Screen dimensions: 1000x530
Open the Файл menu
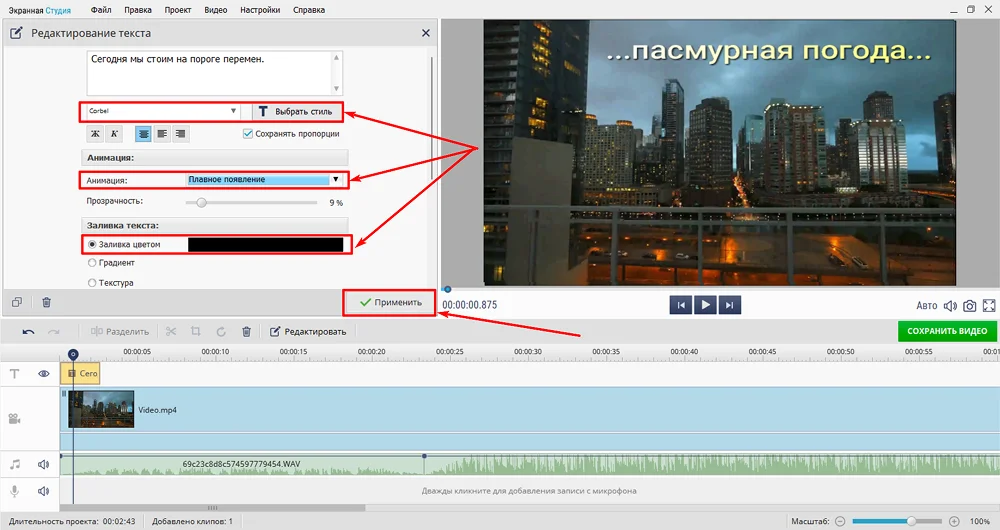click(x=101, y=10)
